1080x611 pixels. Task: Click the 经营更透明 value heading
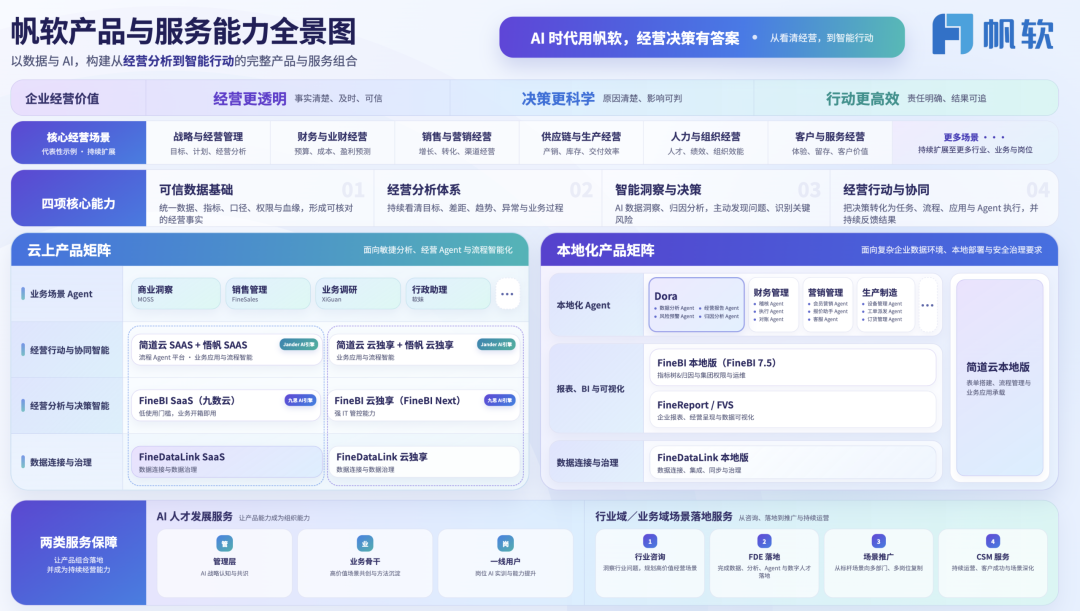[x=250, y=99]
